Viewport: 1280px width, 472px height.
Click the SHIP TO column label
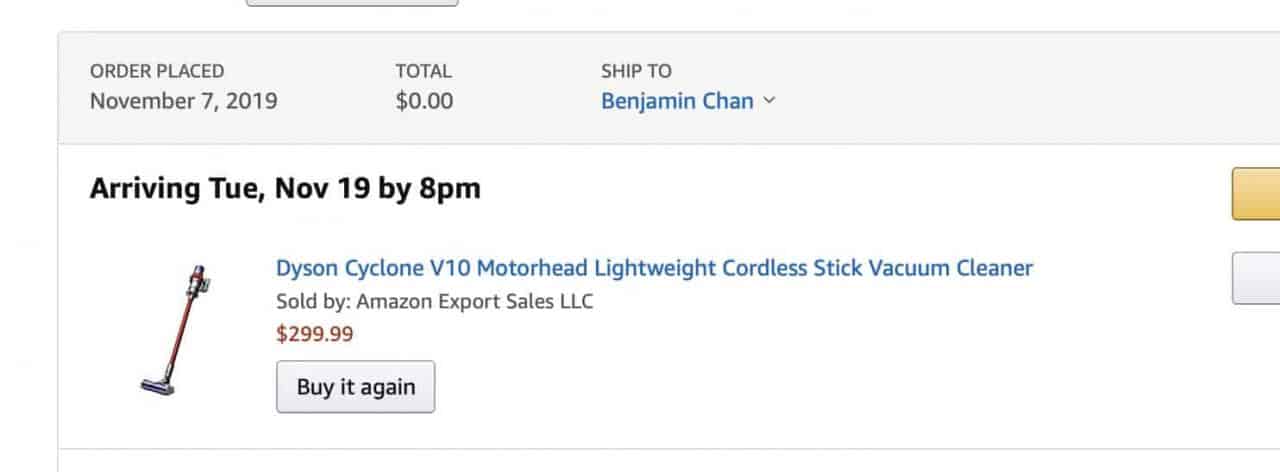636,71
